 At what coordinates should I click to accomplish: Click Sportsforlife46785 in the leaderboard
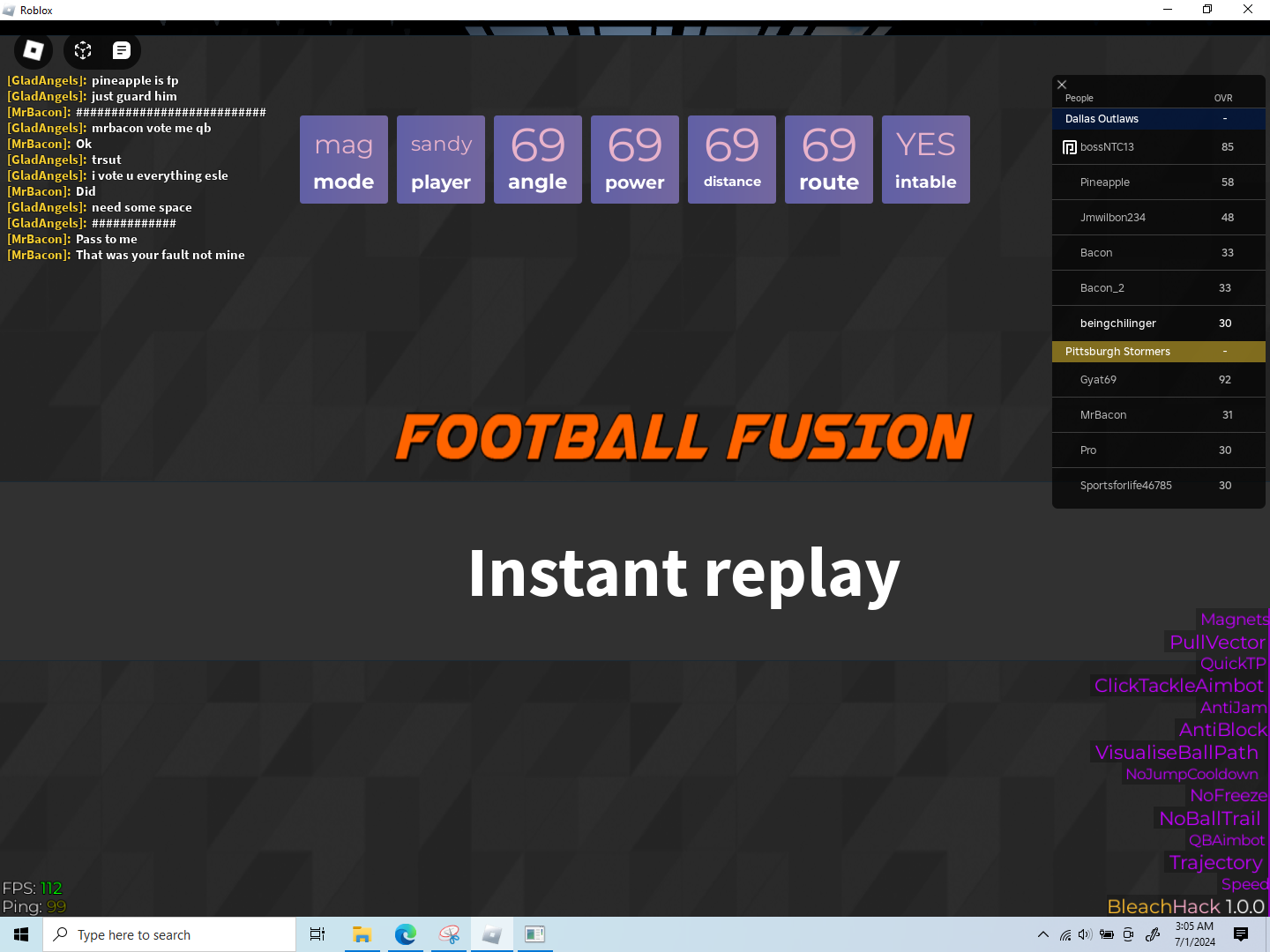(x=1159, y=486)
